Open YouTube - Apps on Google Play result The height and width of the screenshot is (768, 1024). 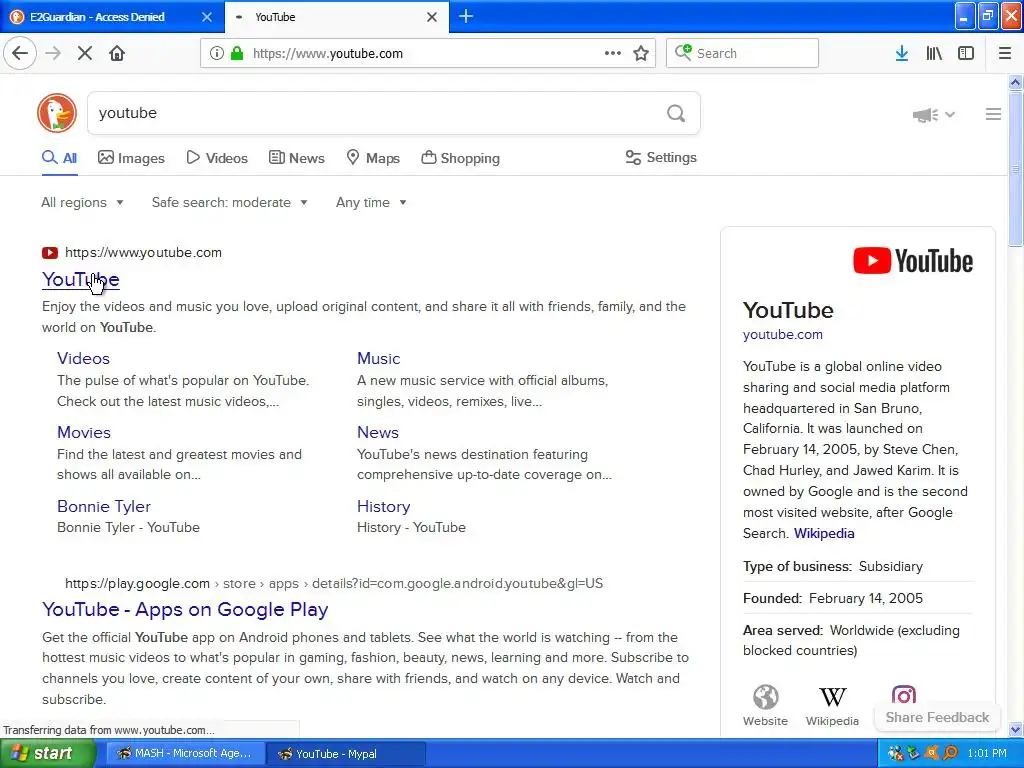coord(185,609)
